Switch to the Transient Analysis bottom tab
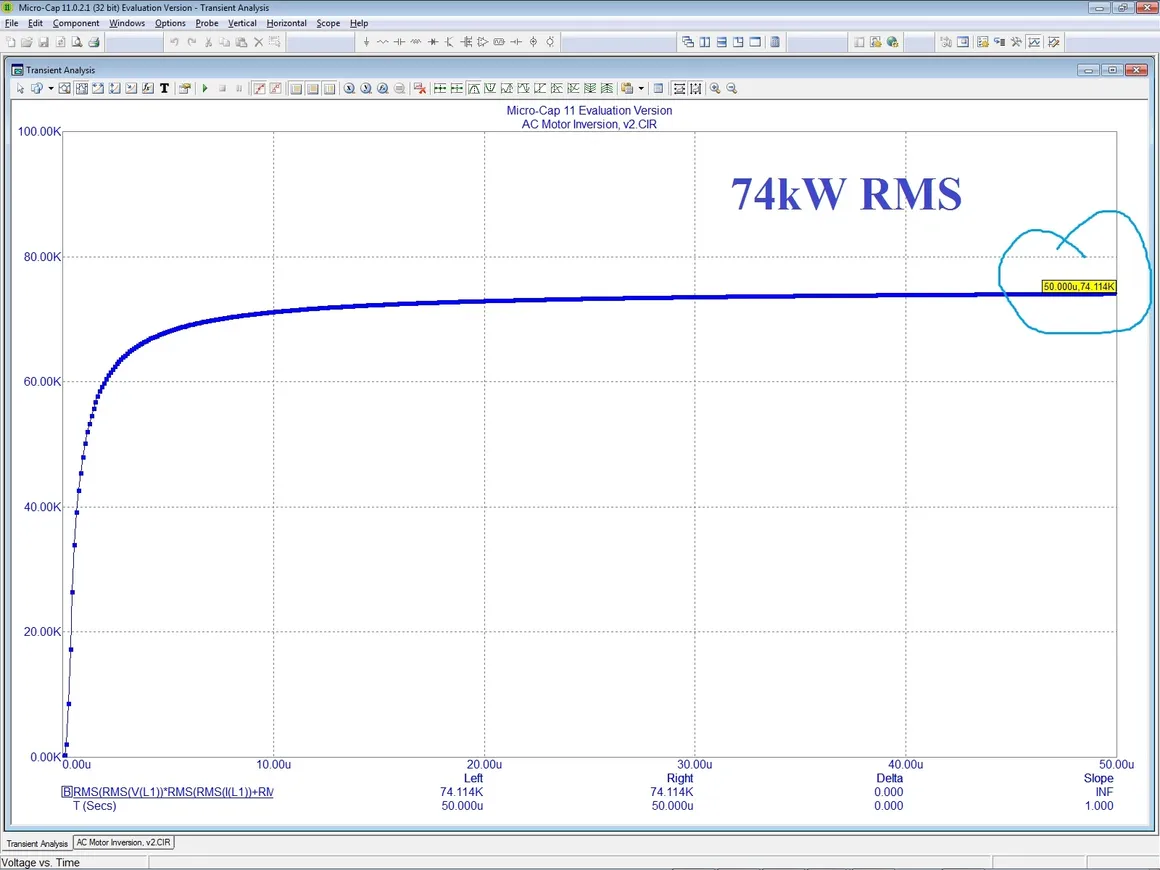Viewport: 1160px width, 870px height. point(37,844)
